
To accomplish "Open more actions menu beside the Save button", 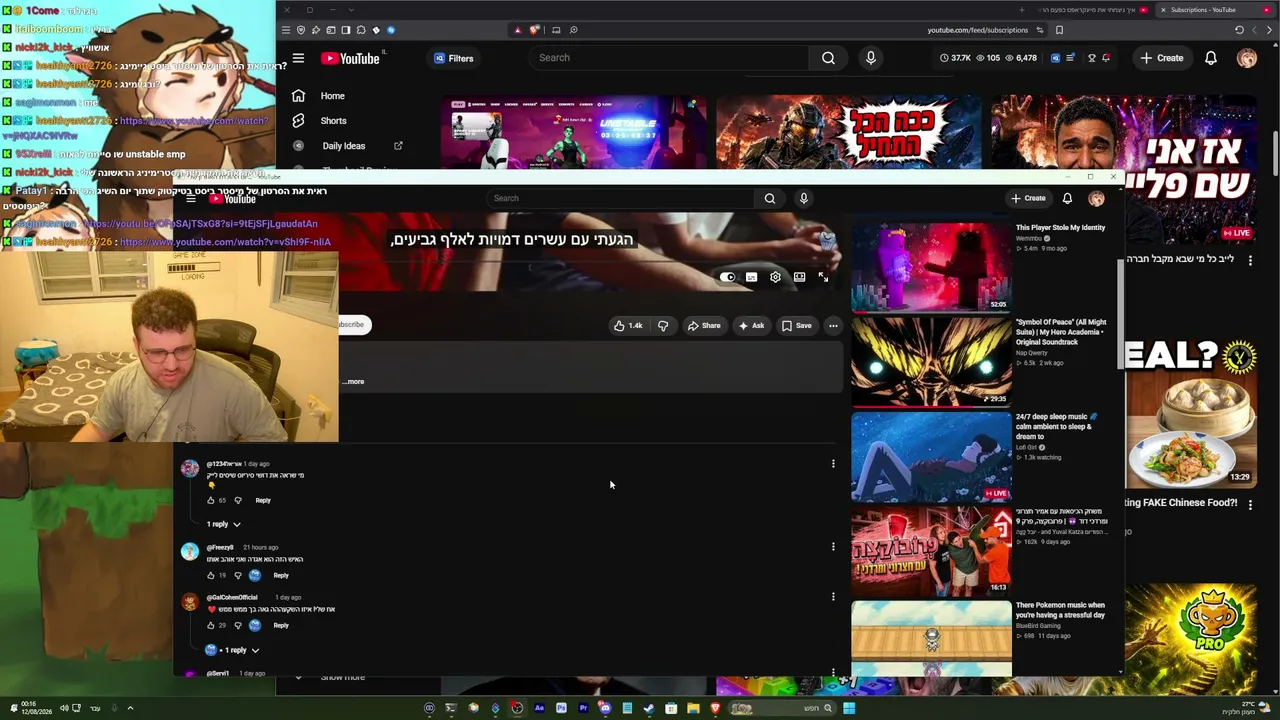I will point(832,325).
